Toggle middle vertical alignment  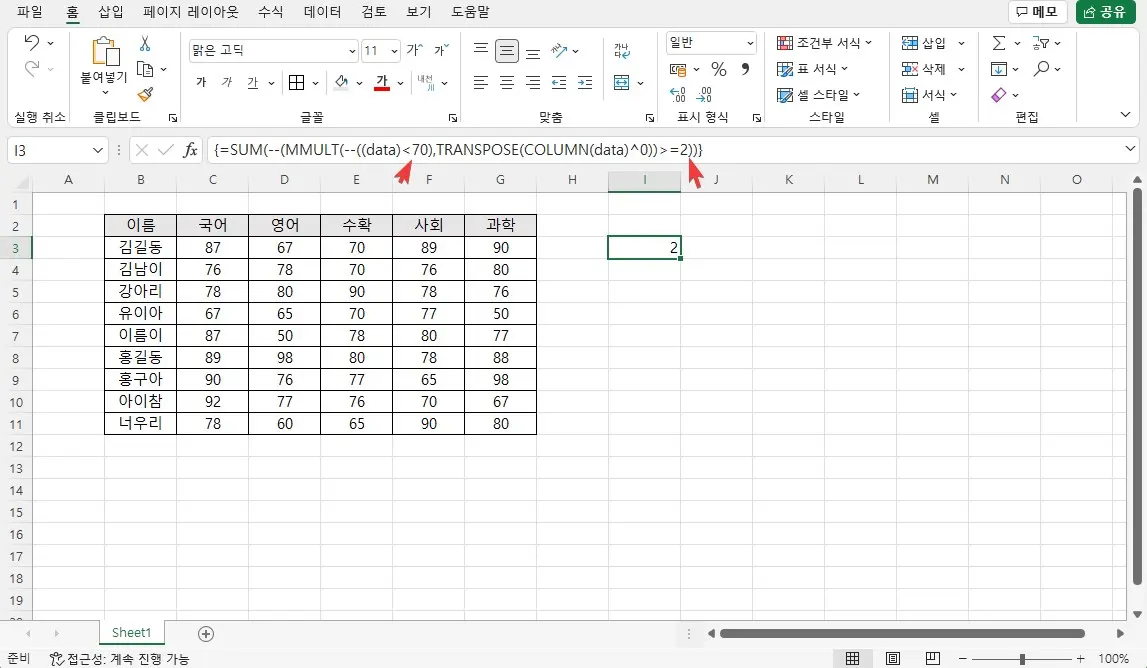[x=507, y=50]
